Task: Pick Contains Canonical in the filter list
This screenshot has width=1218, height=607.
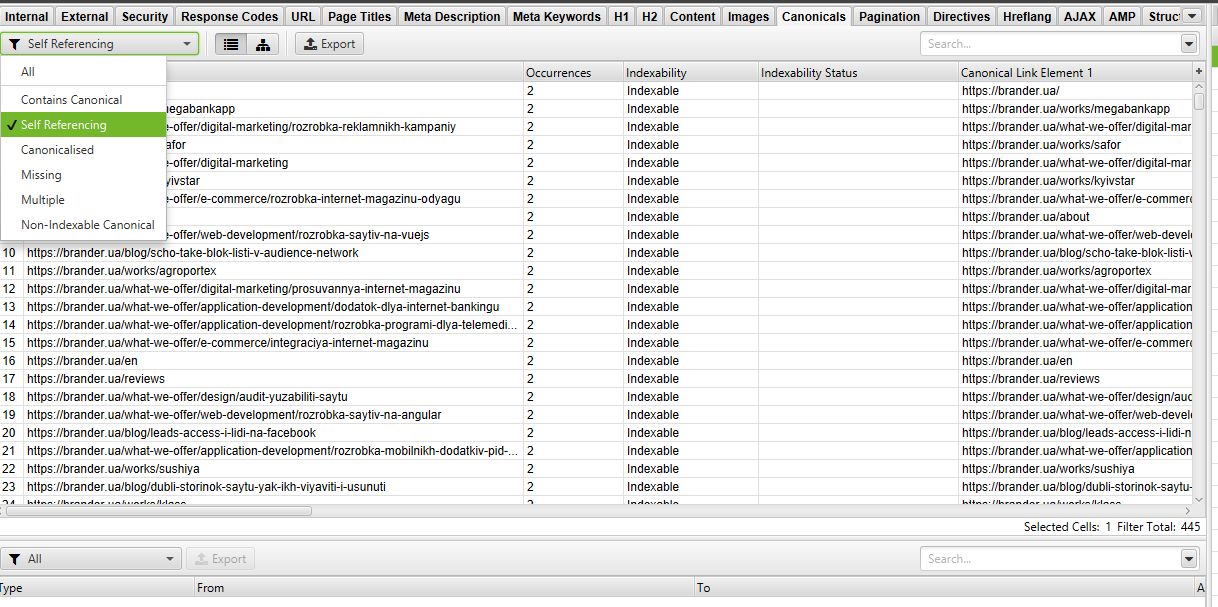Action: (71, 100)
